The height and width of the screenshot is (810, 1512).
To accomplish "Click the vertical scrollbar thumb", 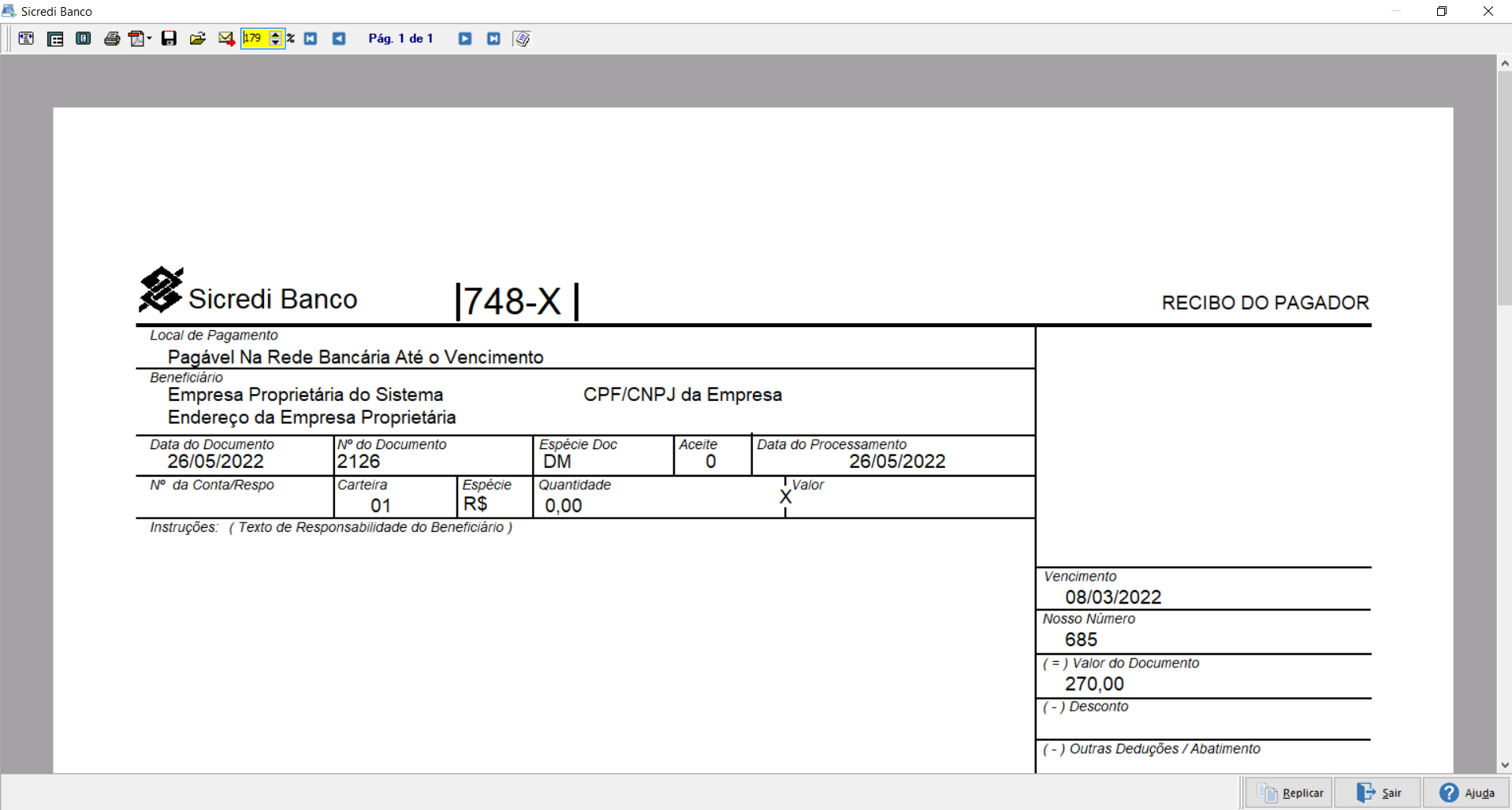I will tap(1505, 188).
